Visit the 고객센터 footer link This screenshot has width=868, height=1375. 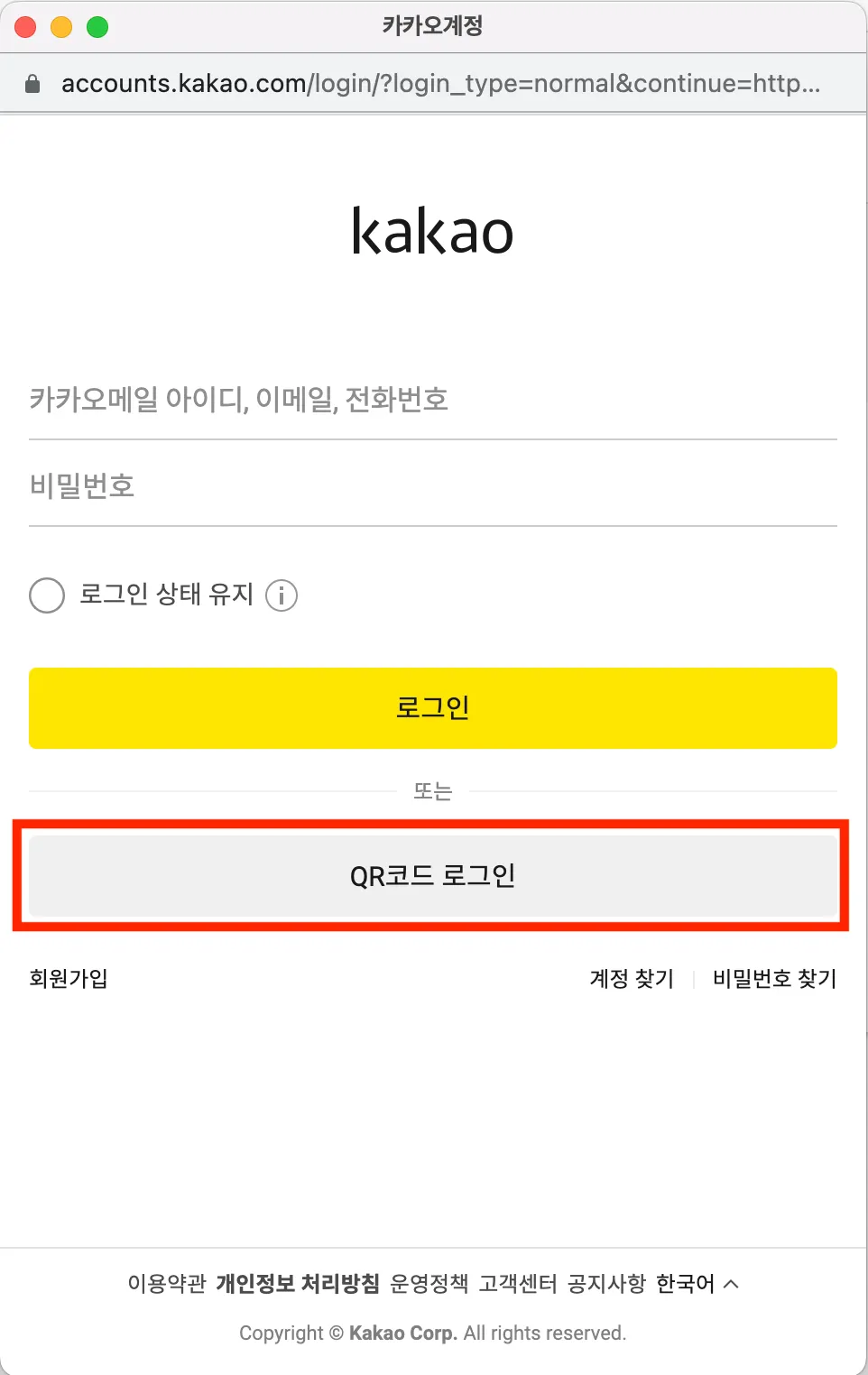[x=518, y=1283]
